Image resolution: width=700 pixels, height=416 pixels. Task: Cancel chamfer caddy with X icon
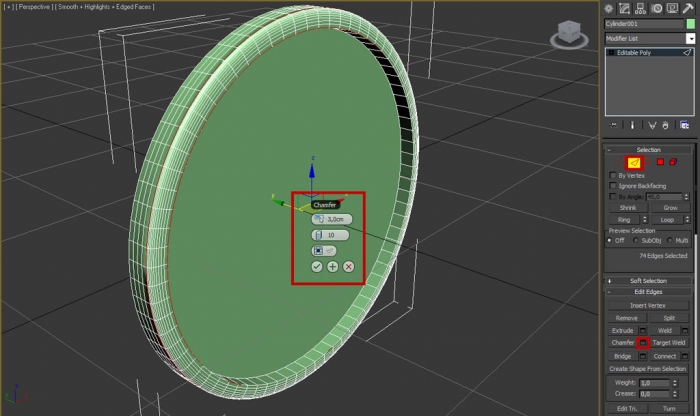click(349, 266)
